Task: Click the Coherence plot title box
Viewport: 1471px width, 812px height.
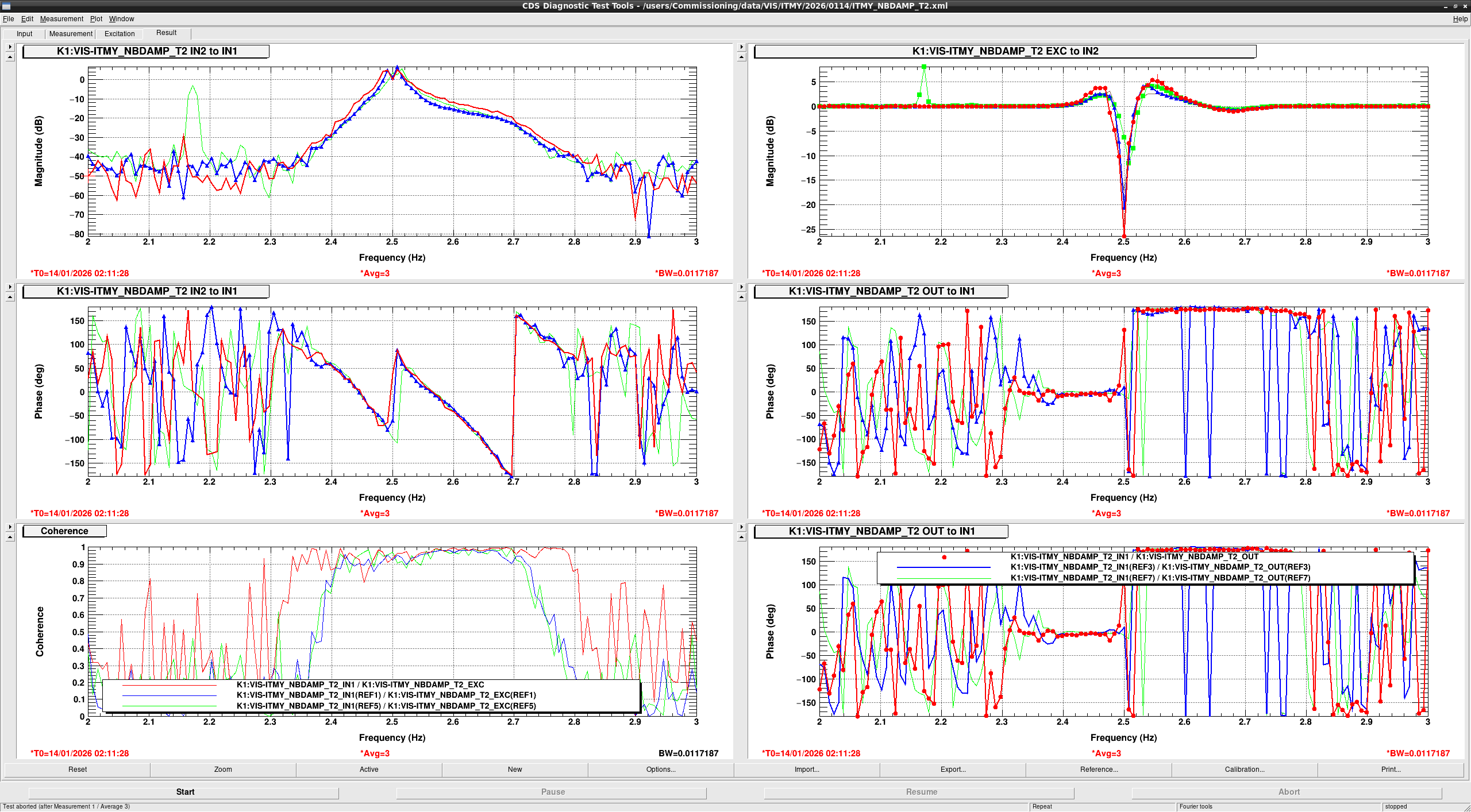Action: [x=64, y=531]
